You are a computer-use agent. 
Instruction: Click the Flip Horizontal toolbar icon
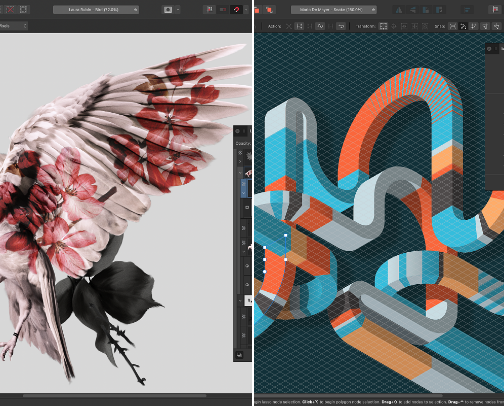[399, 10]
